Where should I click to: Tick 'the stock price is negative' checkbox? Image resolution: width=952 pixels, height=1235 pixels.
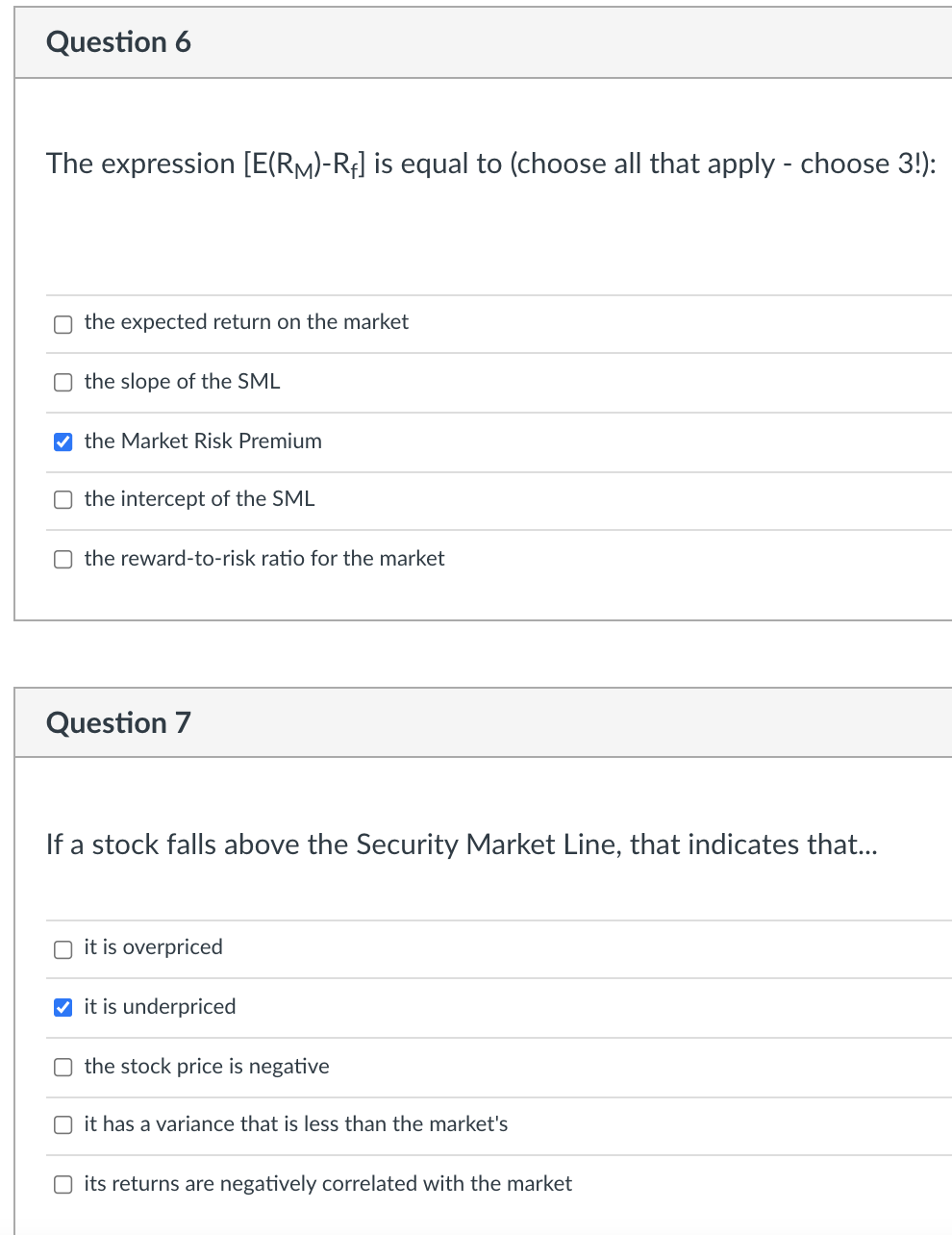click(63, 1068)
